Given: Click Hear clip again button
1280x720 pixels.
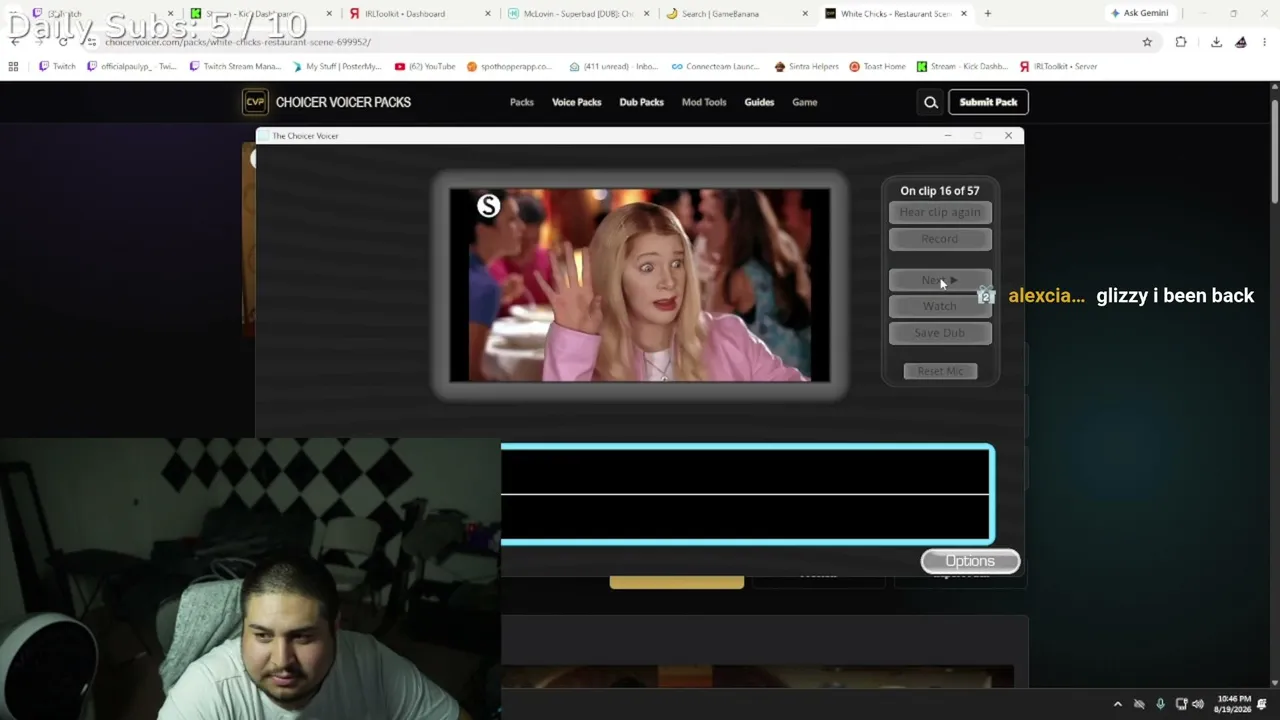Looking at the screenshot, I should (x=940, y=212).
